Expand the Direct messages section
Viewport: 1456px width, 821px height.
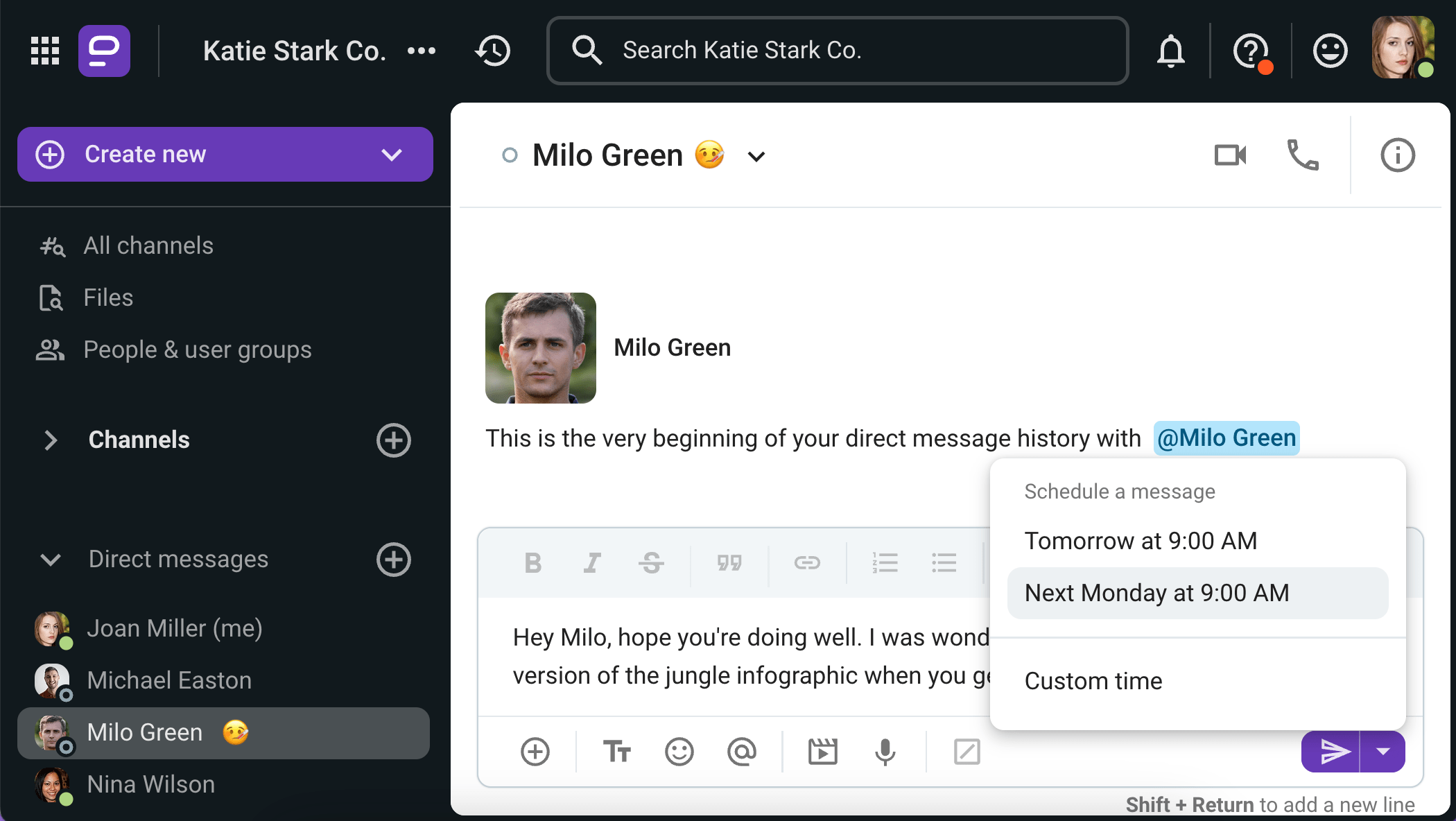[50, 559]
